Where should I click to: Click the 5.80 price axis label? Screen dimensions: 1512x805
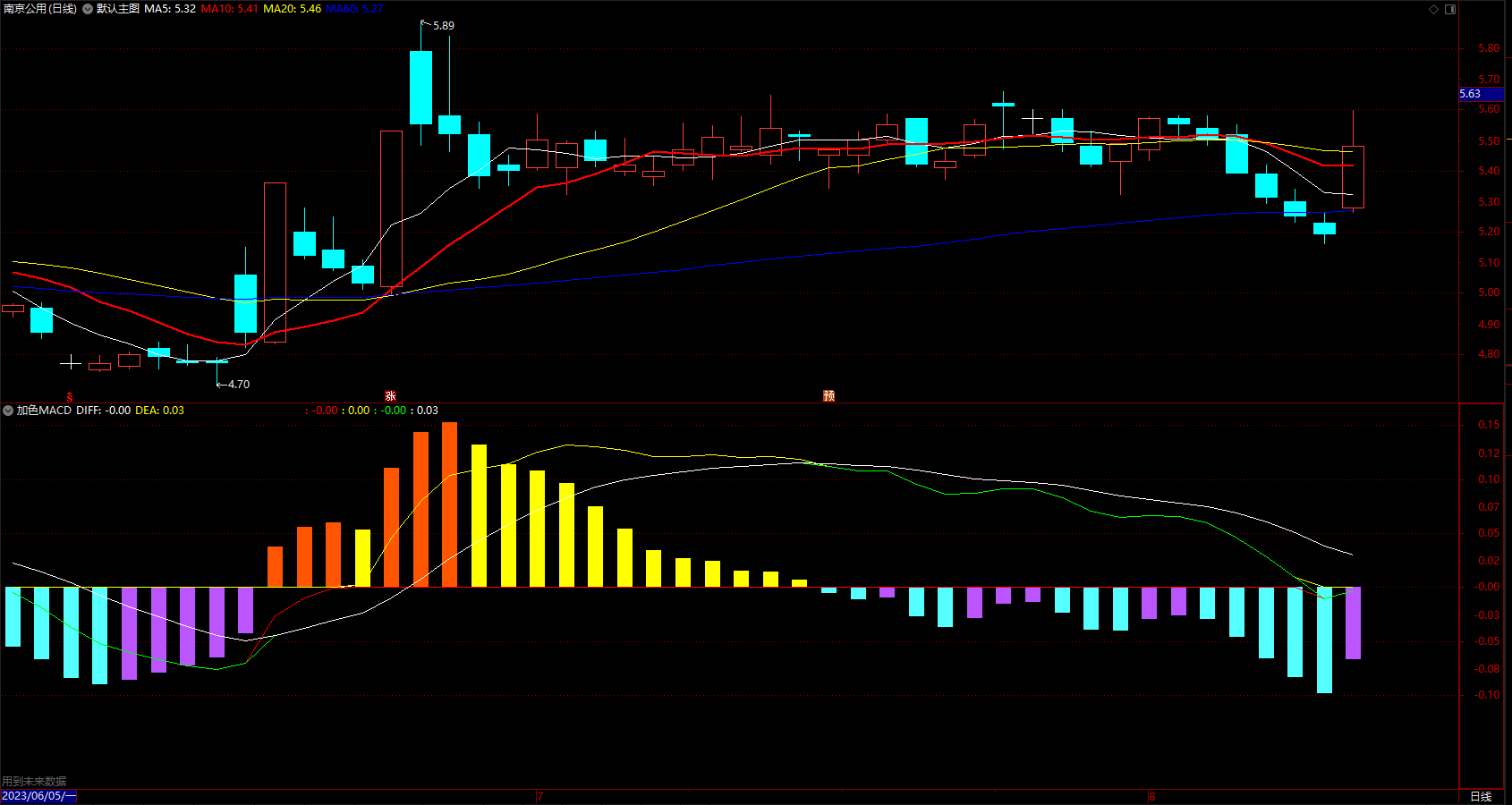point(1489,48)
